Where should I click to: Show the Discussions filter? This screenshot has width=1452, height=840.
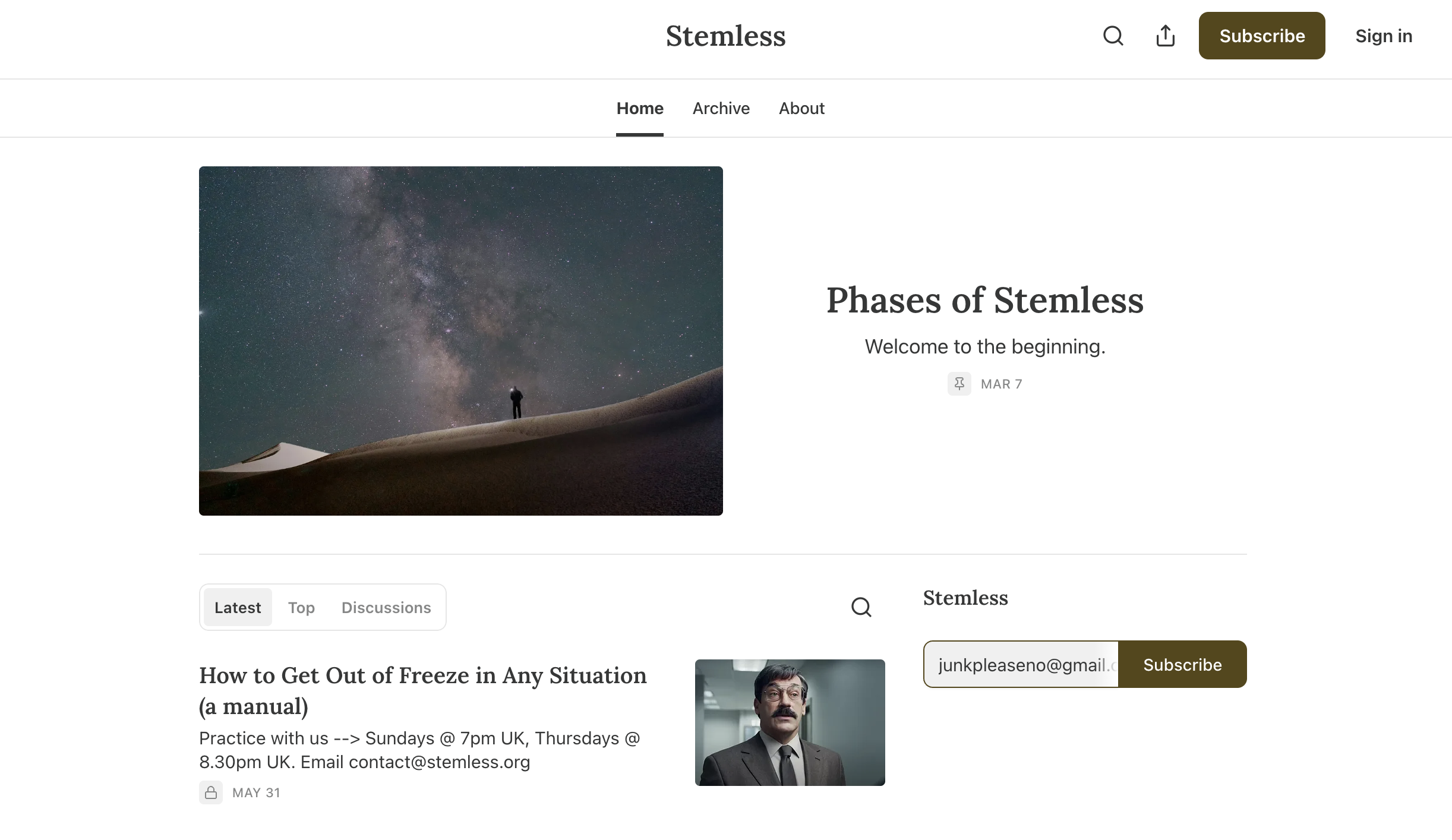[386, 607]
